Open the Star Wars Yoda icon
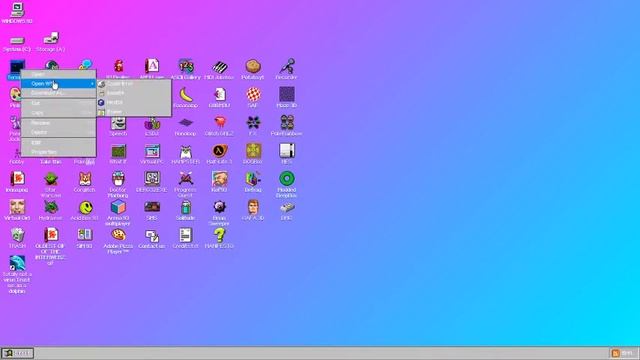 pos(51,184)
